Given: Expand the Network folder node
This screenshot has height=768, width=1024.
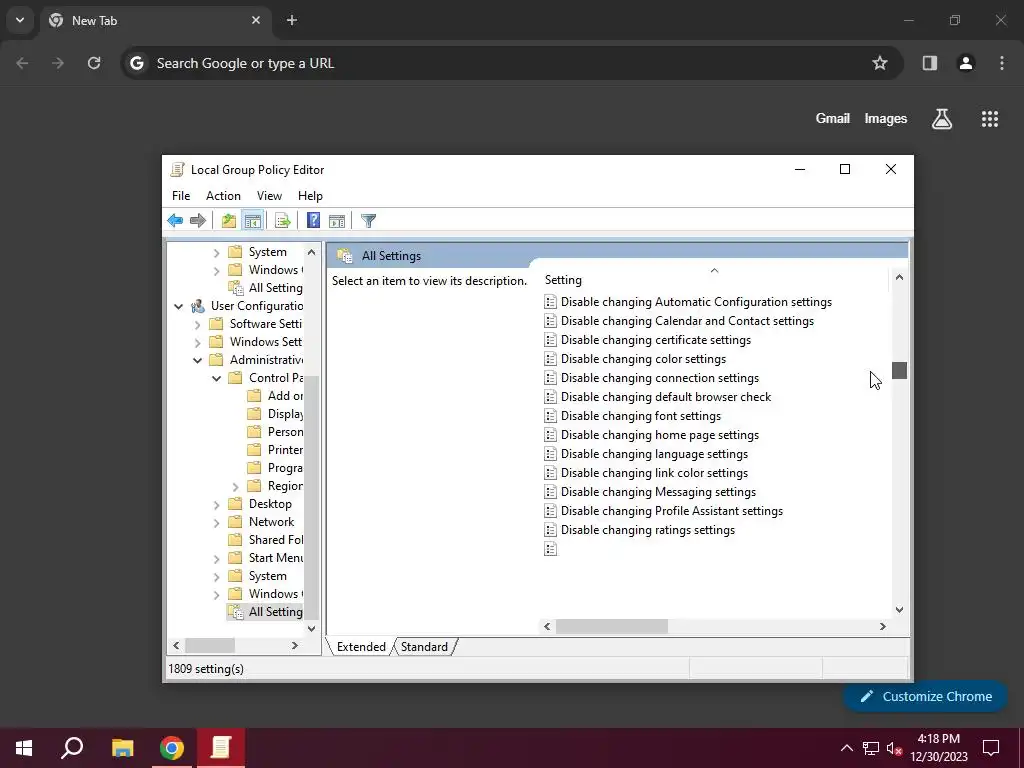Looking at the screenshot, I should point(216,522).
